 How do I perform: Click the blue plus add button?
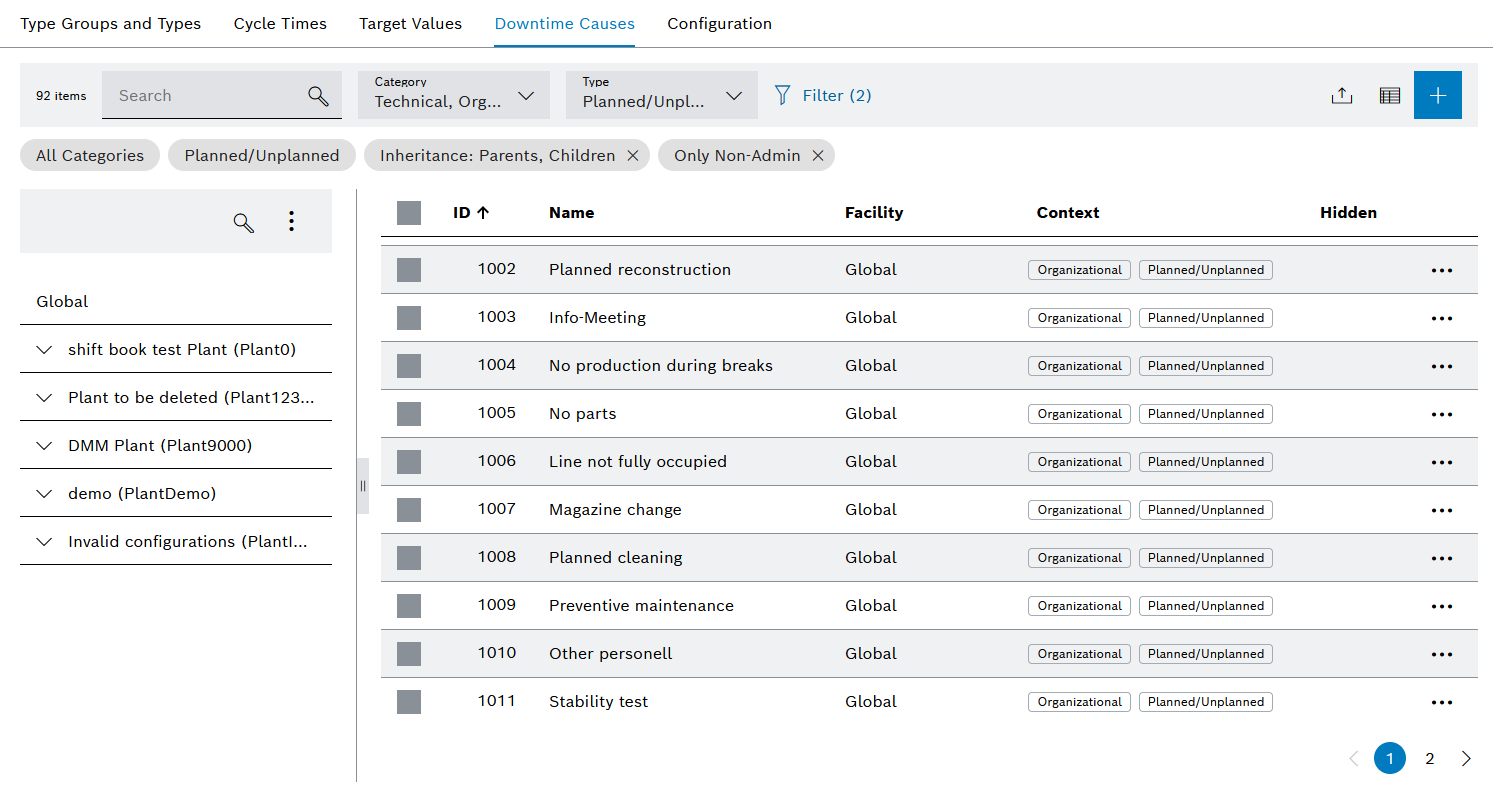[x=1437, y=96]
